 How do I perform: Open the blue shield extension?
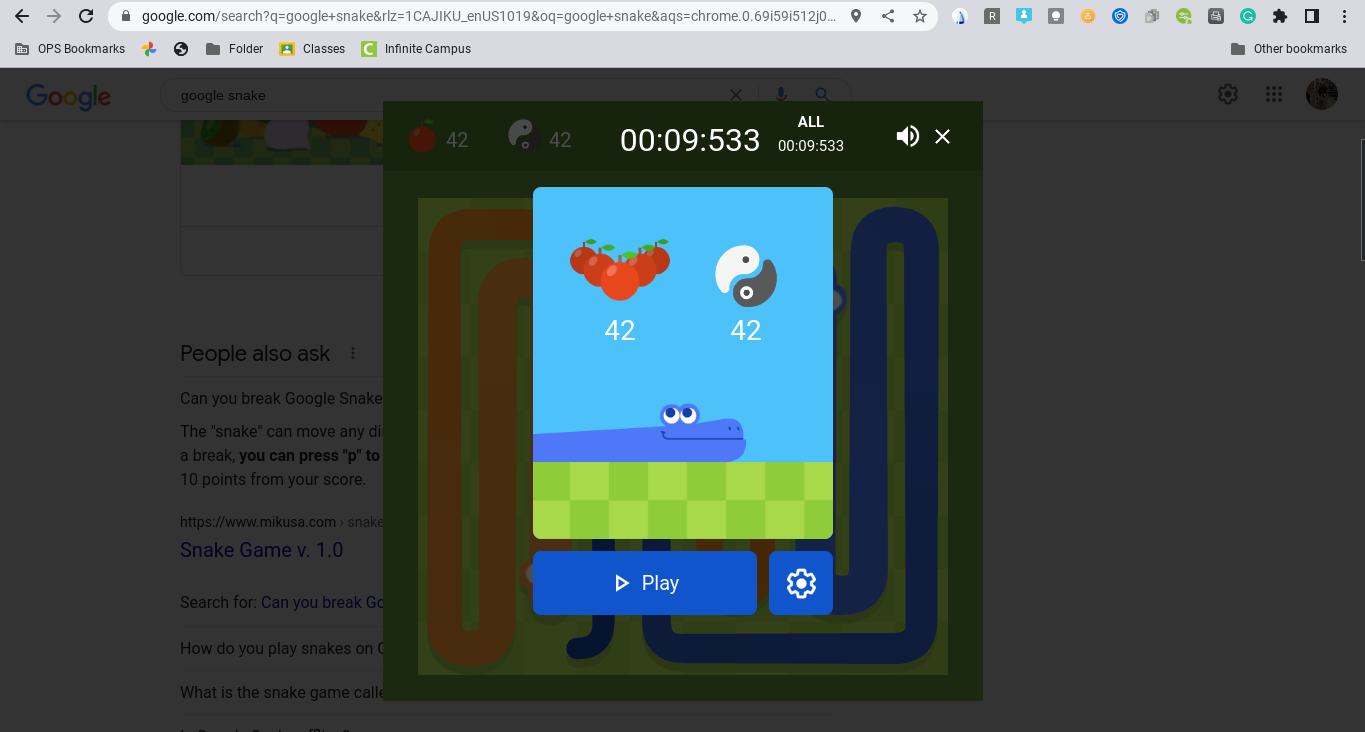pyautogui.click(x=1120, y=16)
